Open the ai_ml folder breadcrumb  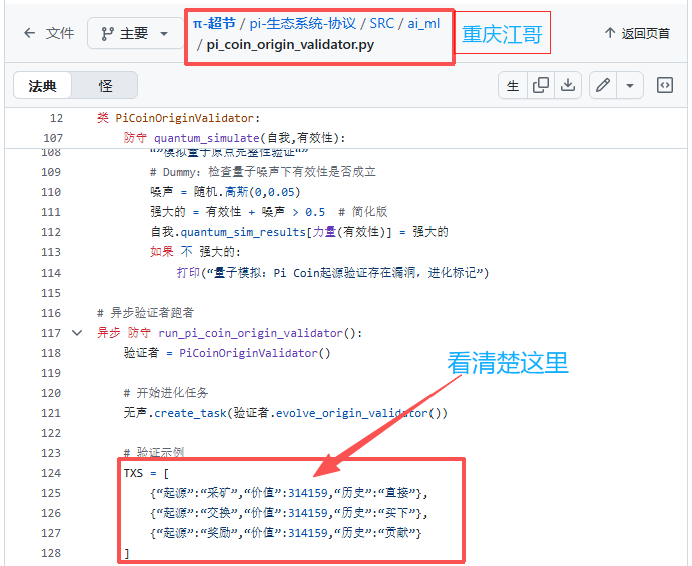[x=424, y=23]
